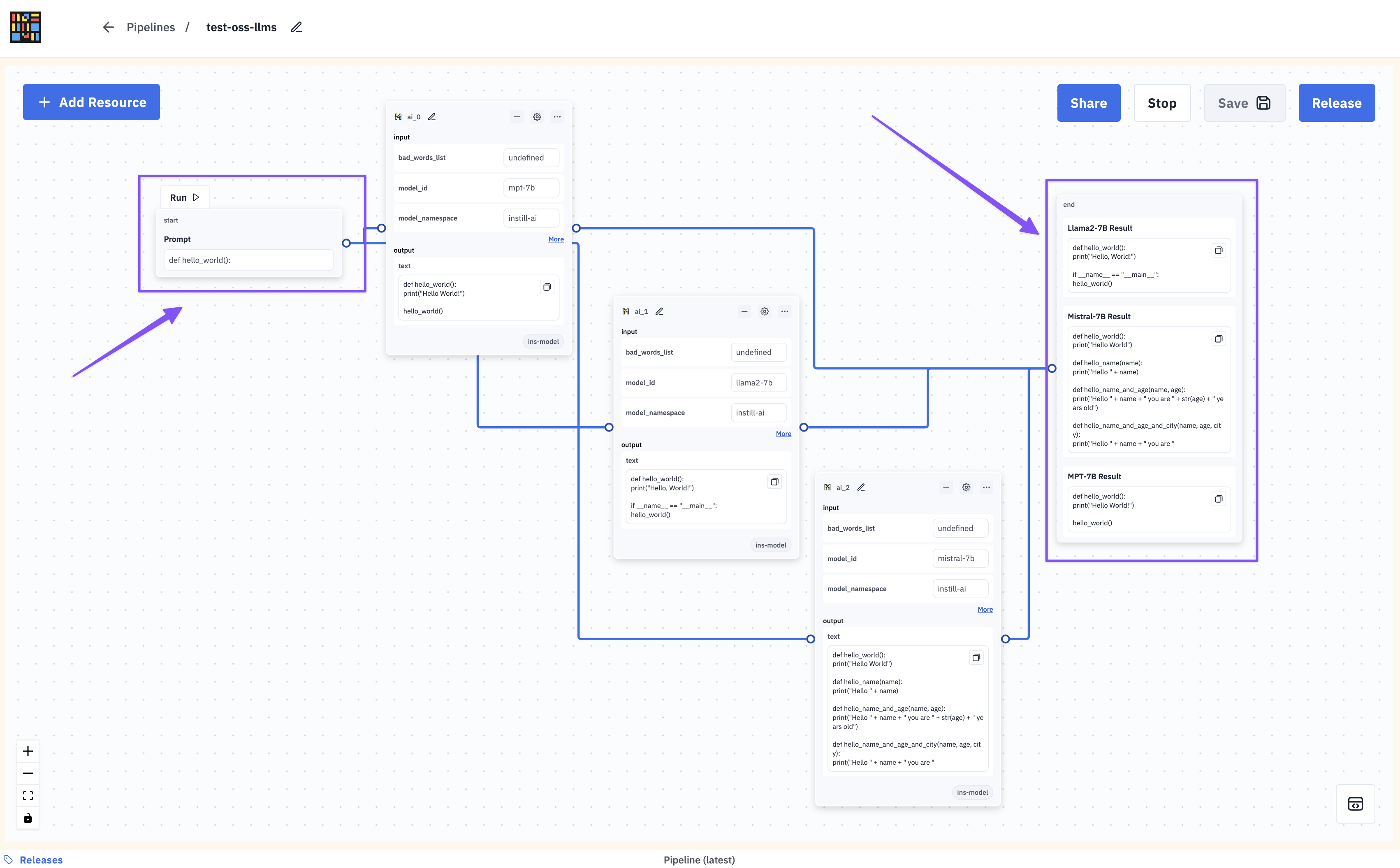
Task: Open three-dot menu on ai_1 node
Action: point(784,311)
